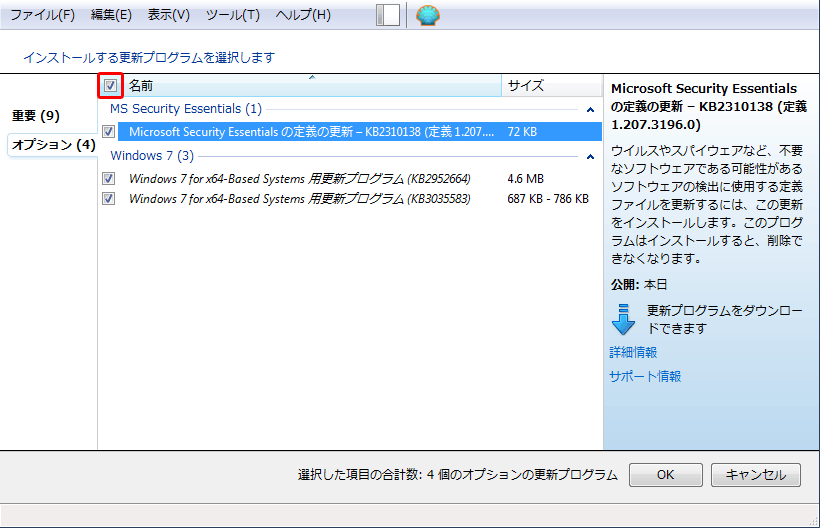Open the ファイル(F) menu
Viewport: 820px width, 528px height.
point(43,15)
